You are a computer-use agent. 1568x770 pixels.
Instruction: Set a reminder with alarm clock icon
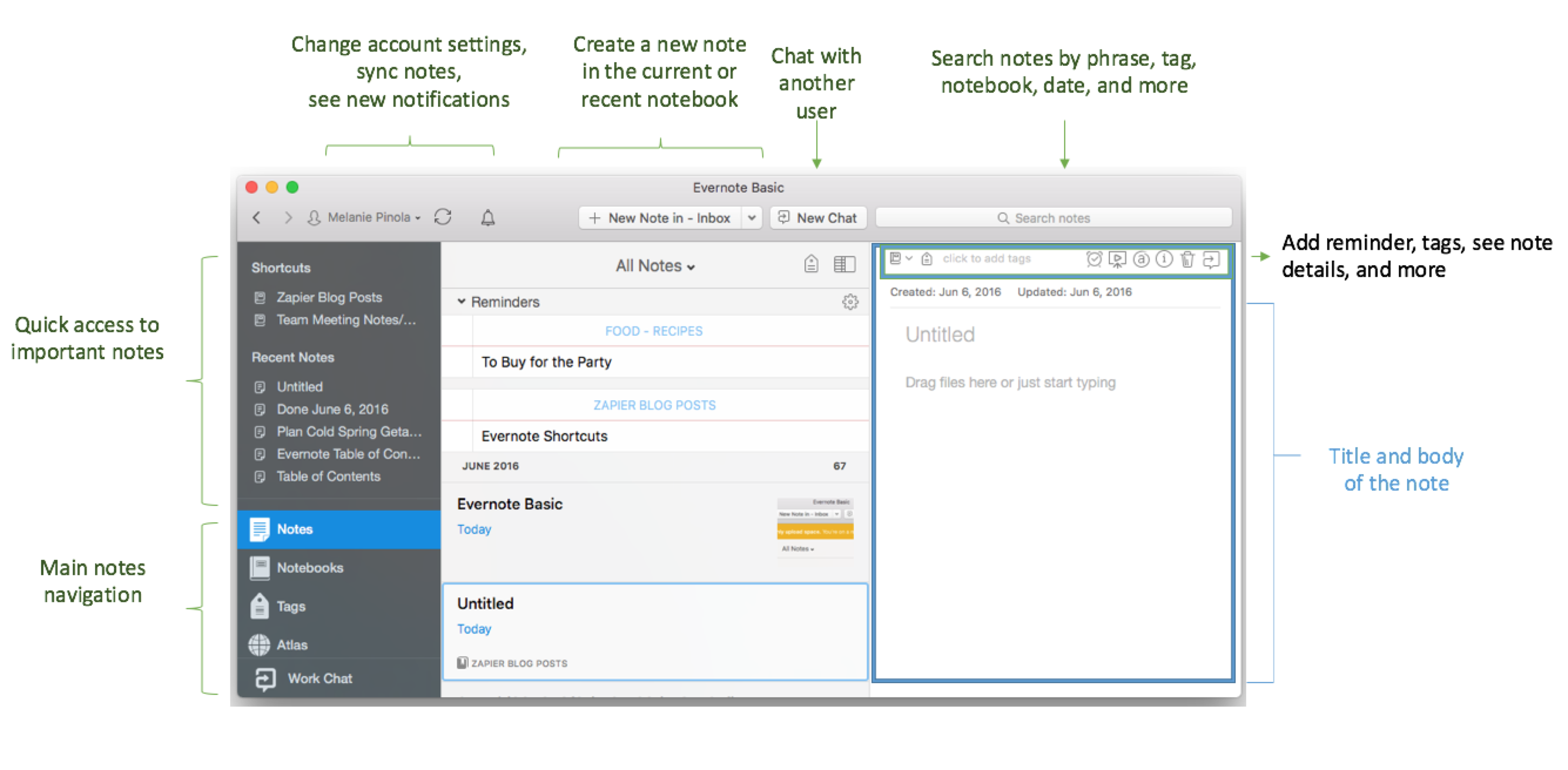(x=1093, y=259)
